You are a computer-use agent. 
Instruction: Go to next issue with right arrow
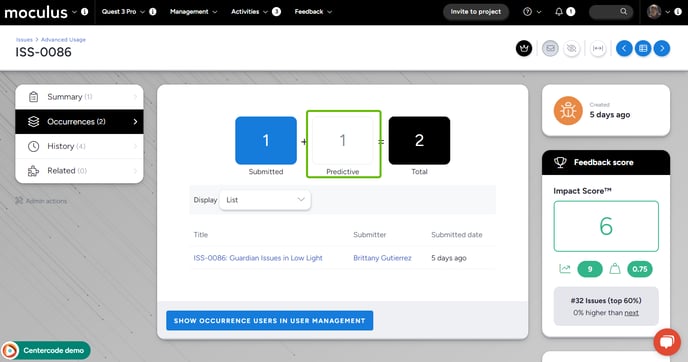tap(662, 48)
